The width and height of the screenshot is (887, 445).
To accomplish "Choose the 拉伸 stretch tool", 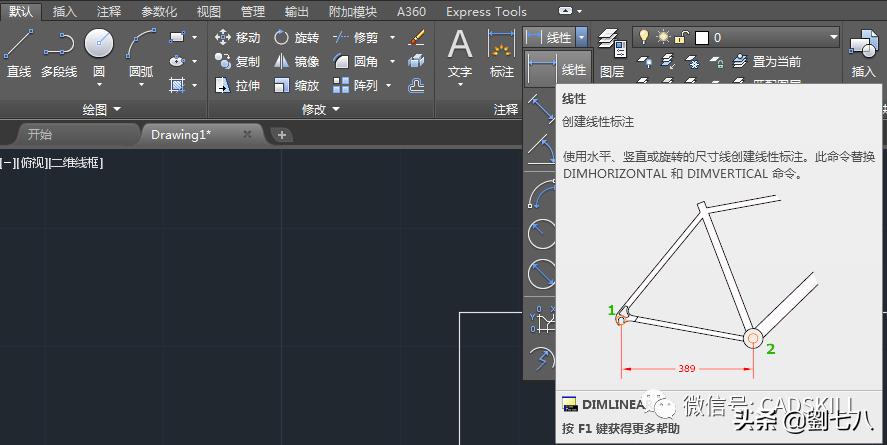I will (238, 85).
